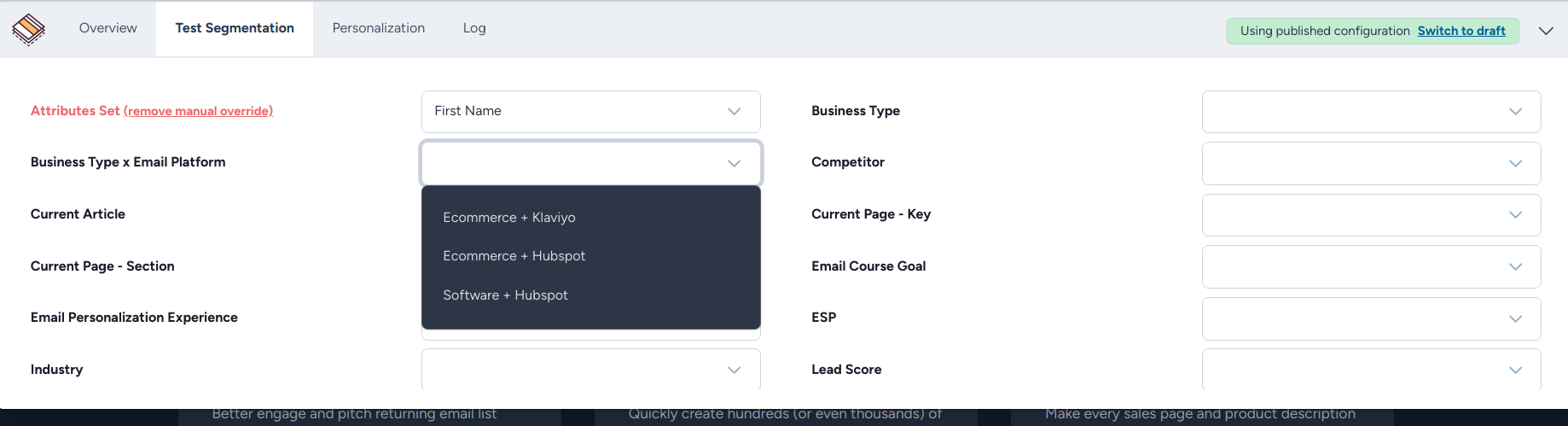Switch to the Personalization tab

tap(378, 28)
